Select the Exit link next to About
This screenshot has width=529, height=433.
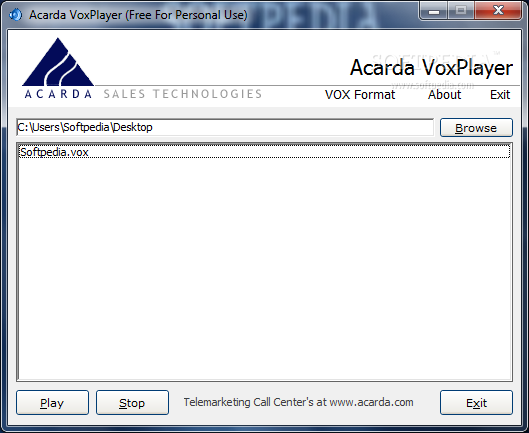(500, 95)
